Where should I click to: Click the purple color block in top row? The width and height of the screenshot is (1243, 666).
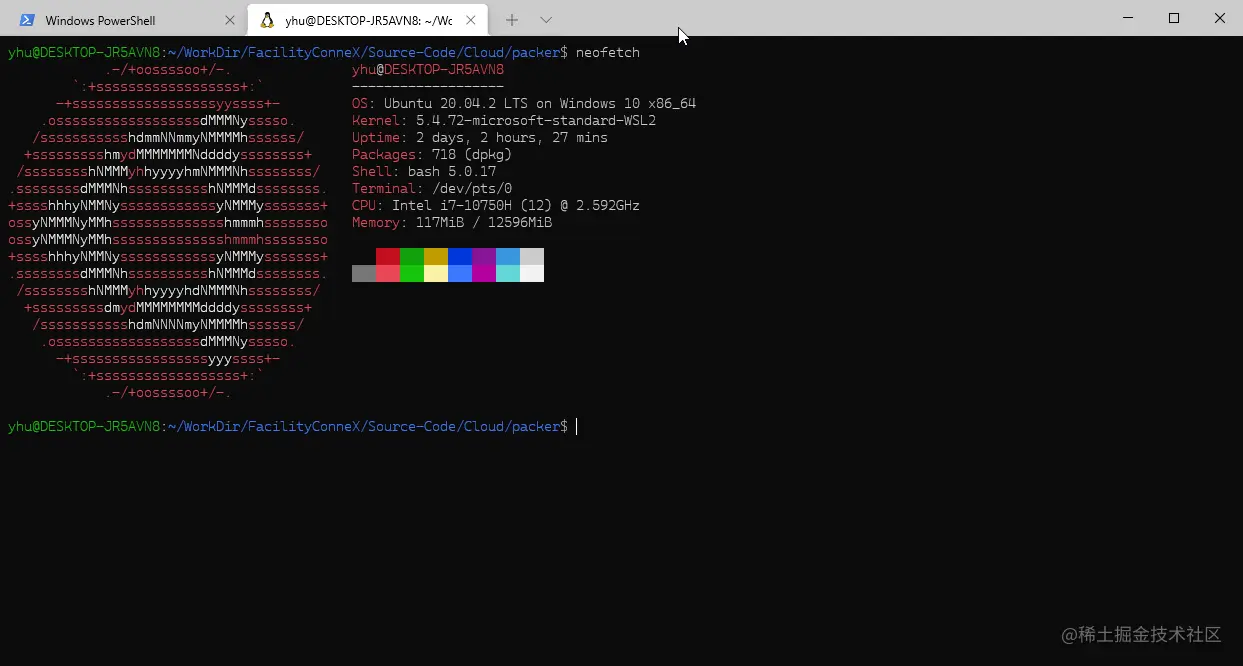coord(484,257)
